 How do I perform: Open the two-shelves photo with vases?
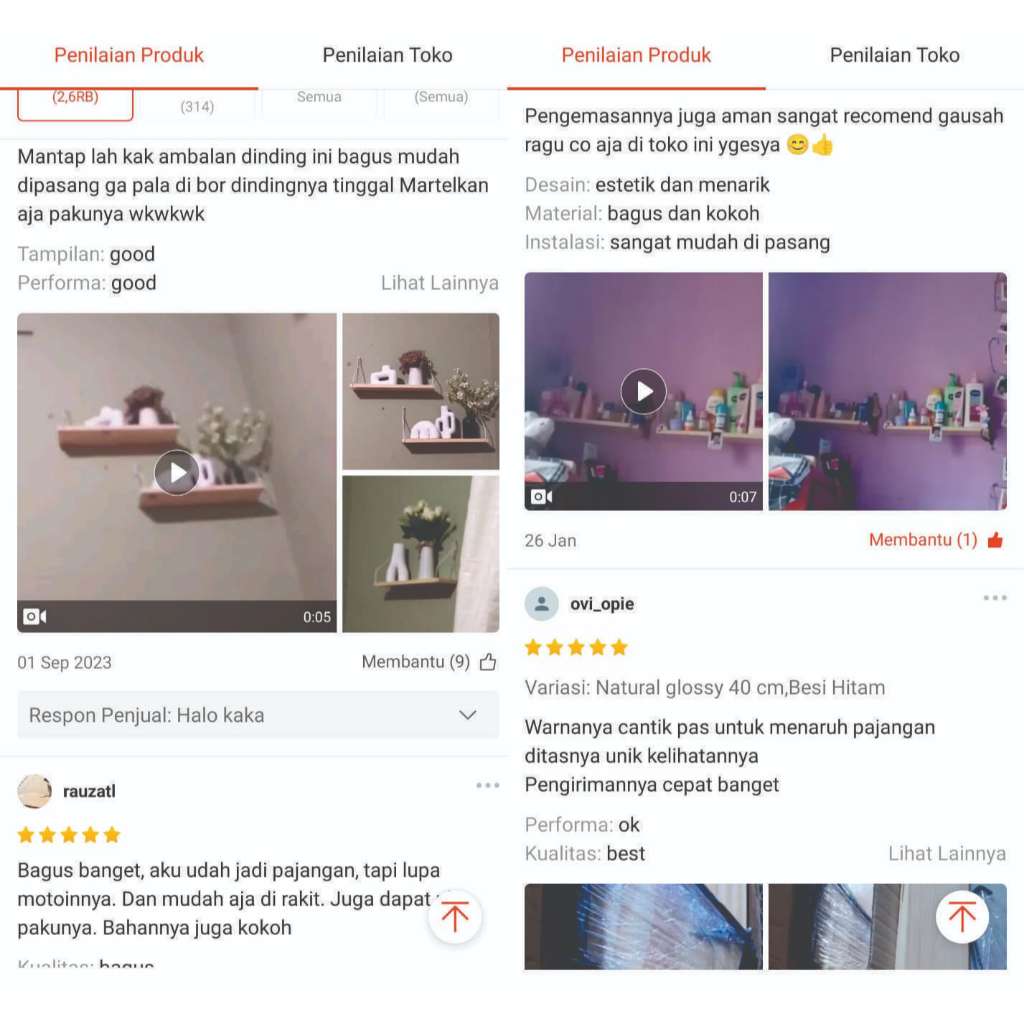(x=421, y=391)
